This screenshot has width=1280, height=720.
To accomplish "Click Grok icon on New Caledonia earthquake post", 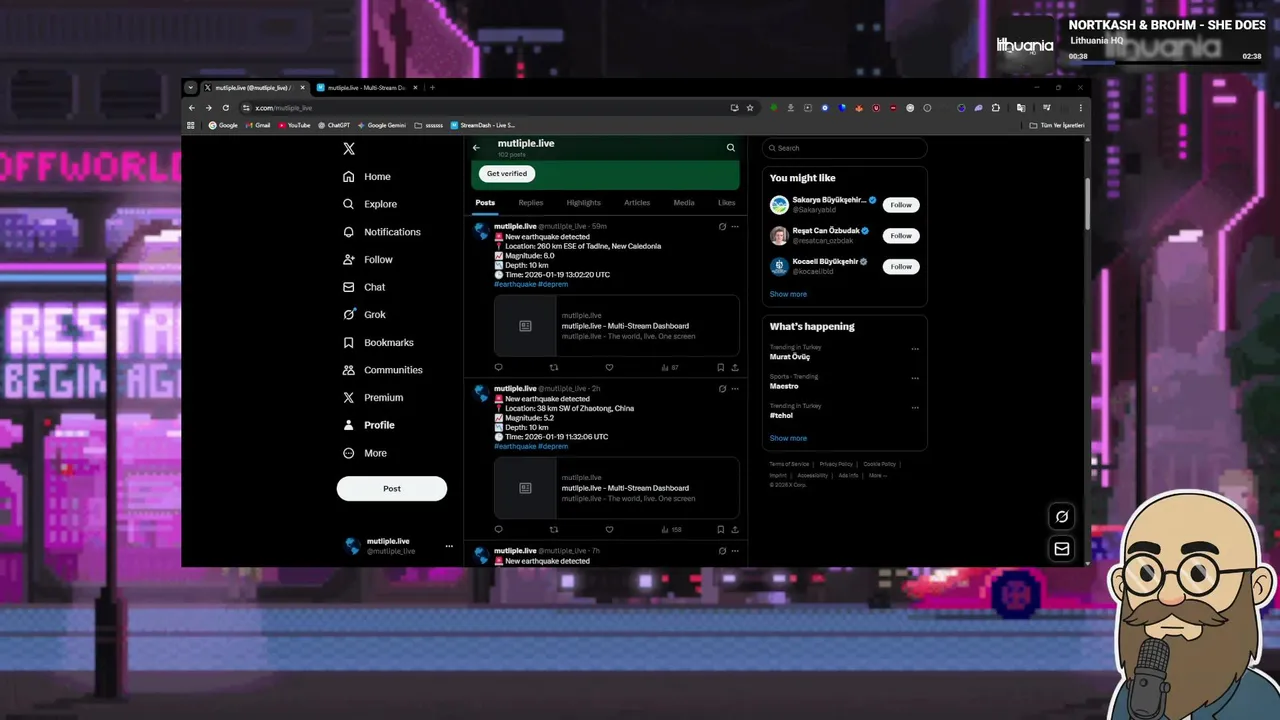I will point(722,227).
